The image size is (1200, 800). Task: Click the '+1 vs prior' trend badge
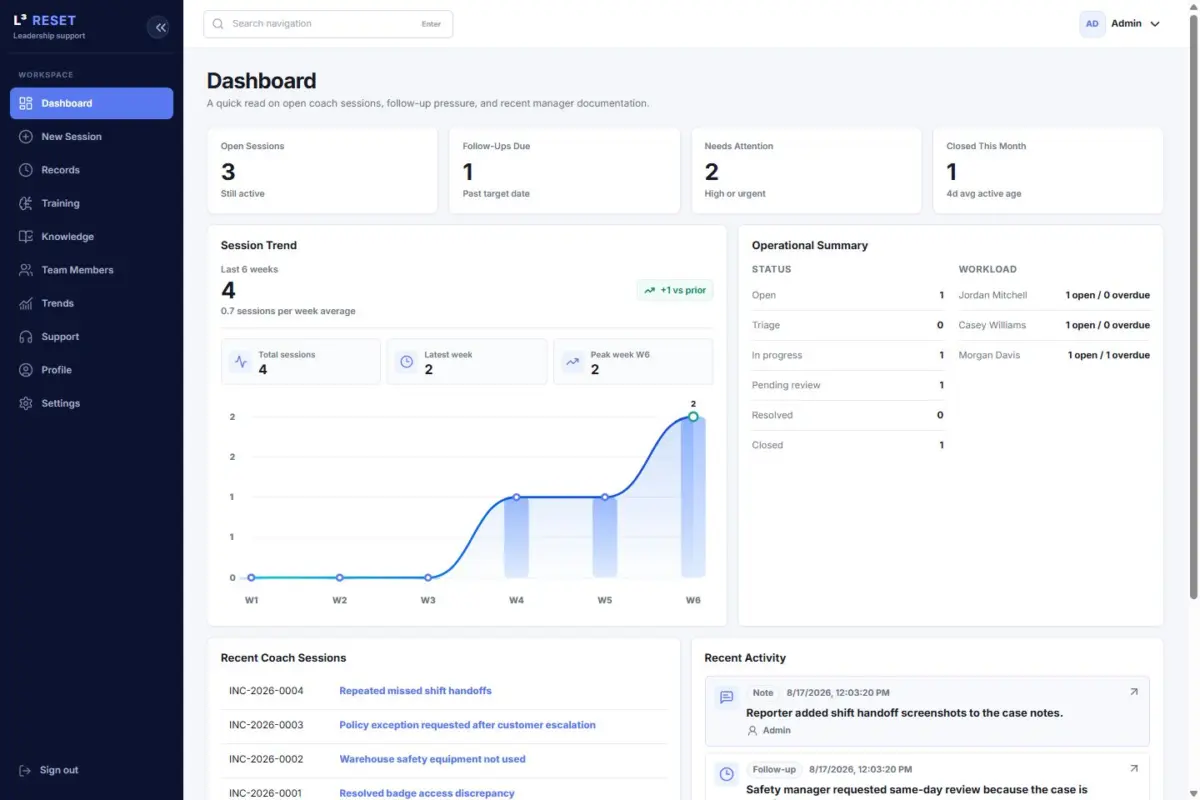pyautogui.click(x=675, y=290)
